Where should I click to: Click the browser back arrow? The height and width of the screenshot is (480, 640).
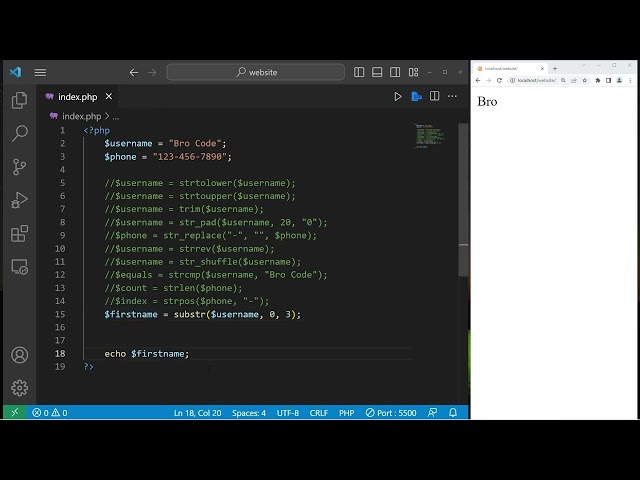478,80
